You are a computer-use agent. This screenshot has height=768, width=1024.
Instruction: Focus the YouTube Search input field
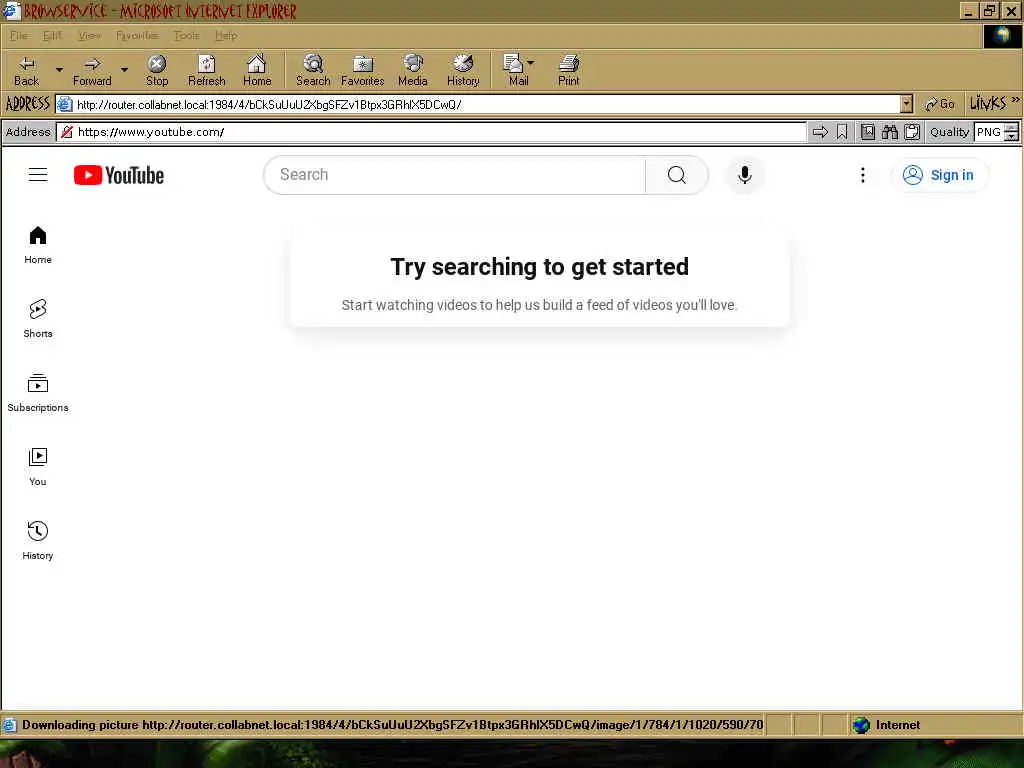click(455, 174)
